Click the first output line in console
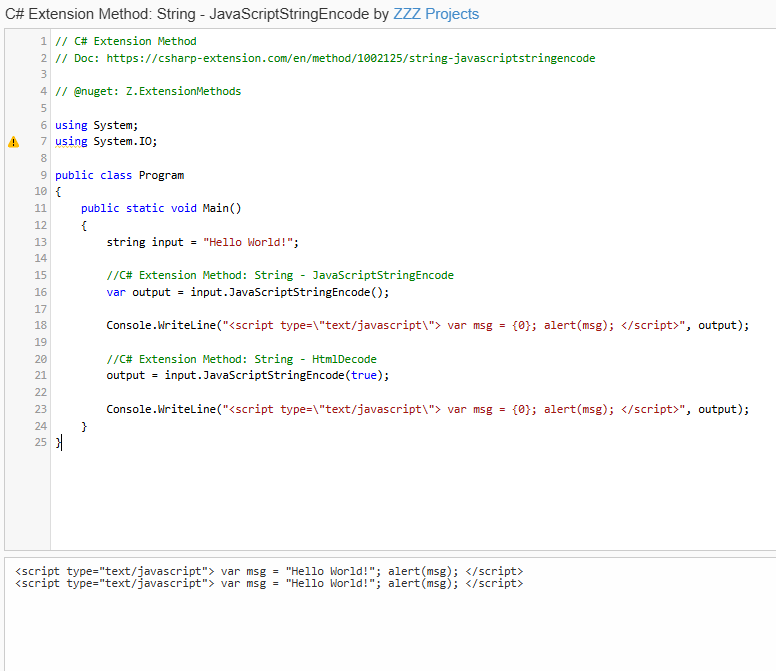 (269, 571)
